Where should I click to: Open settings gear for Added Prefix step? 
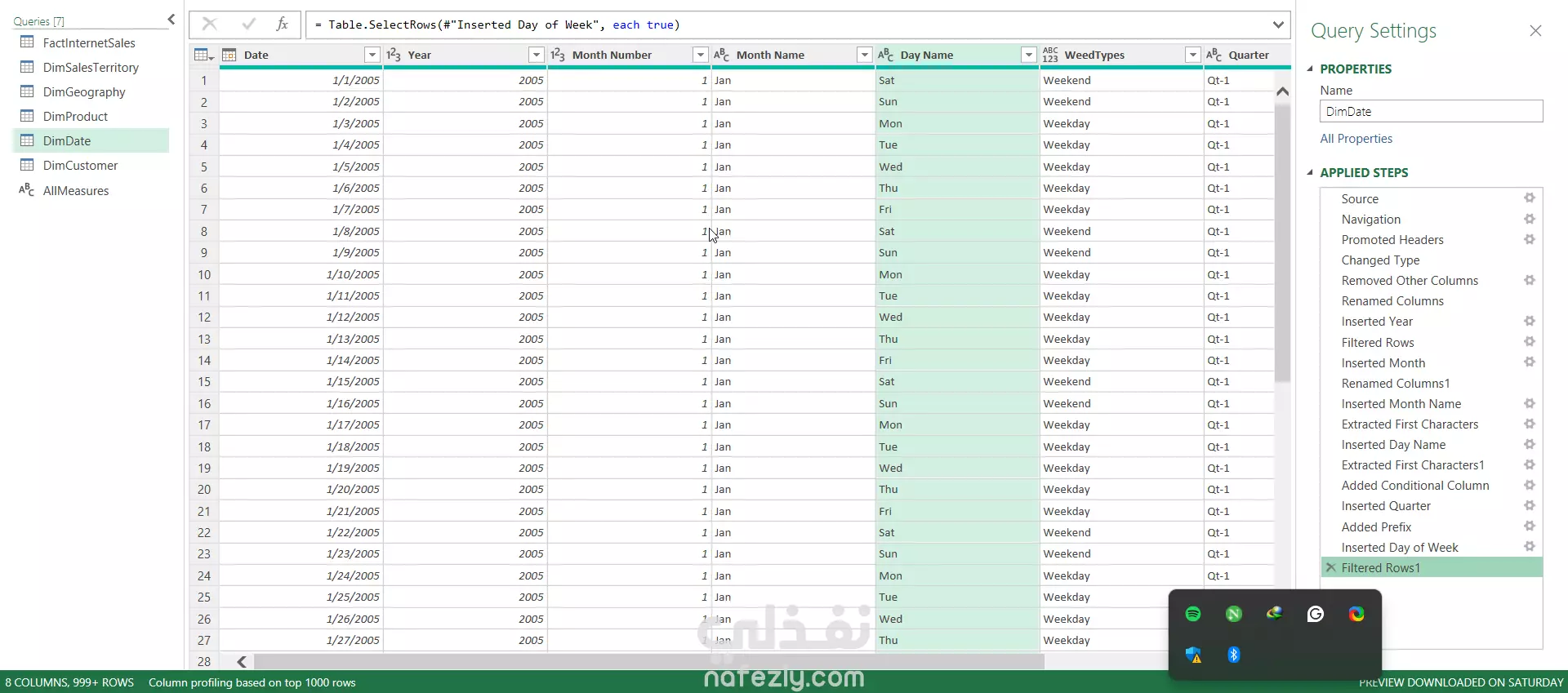point(1530,526)
